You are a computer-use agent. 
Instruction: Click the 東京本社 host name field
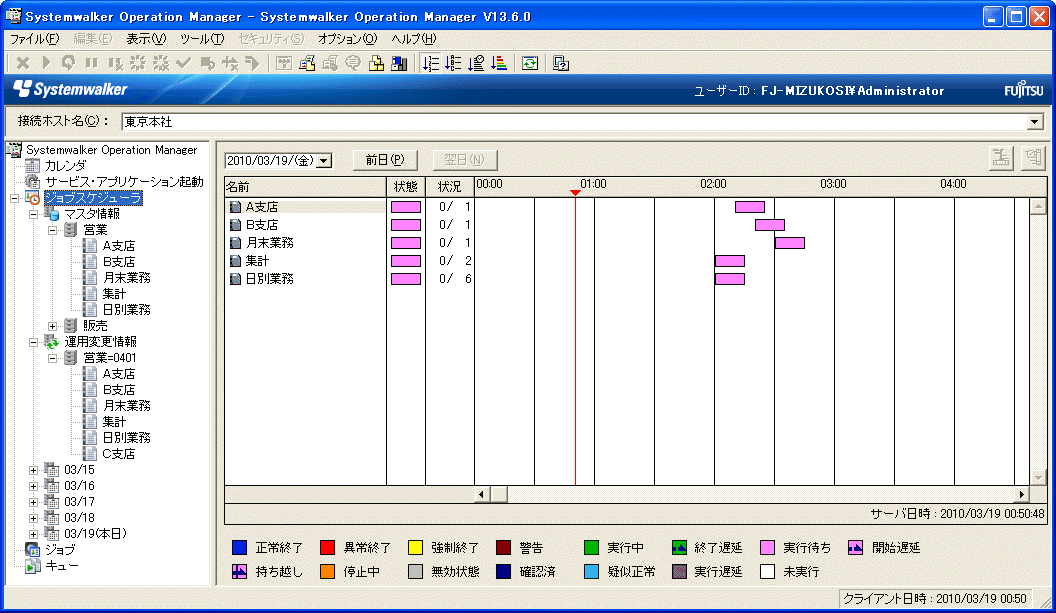(574, 122)
